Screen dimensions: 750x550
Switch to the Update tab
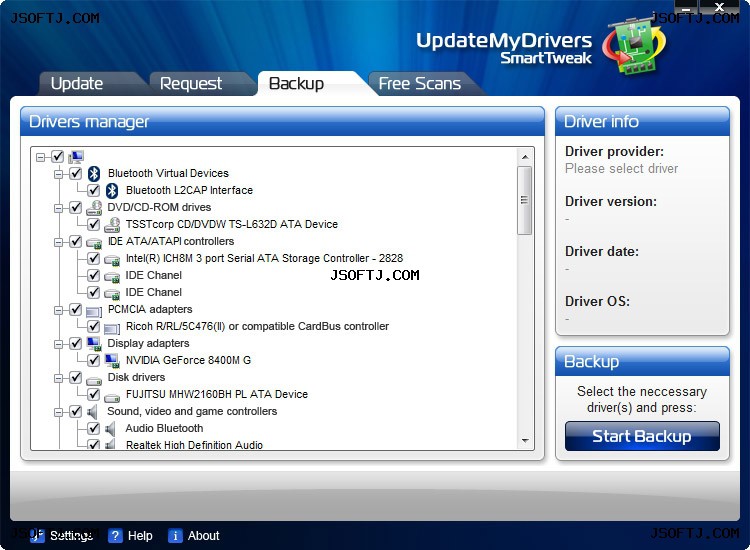click(77, 84)
